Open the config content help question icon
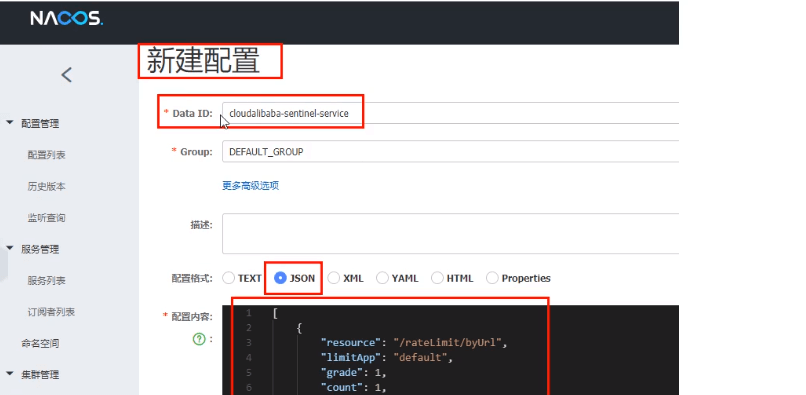The image size is (806, 395). pyautogui.click(x=199, y=339)
